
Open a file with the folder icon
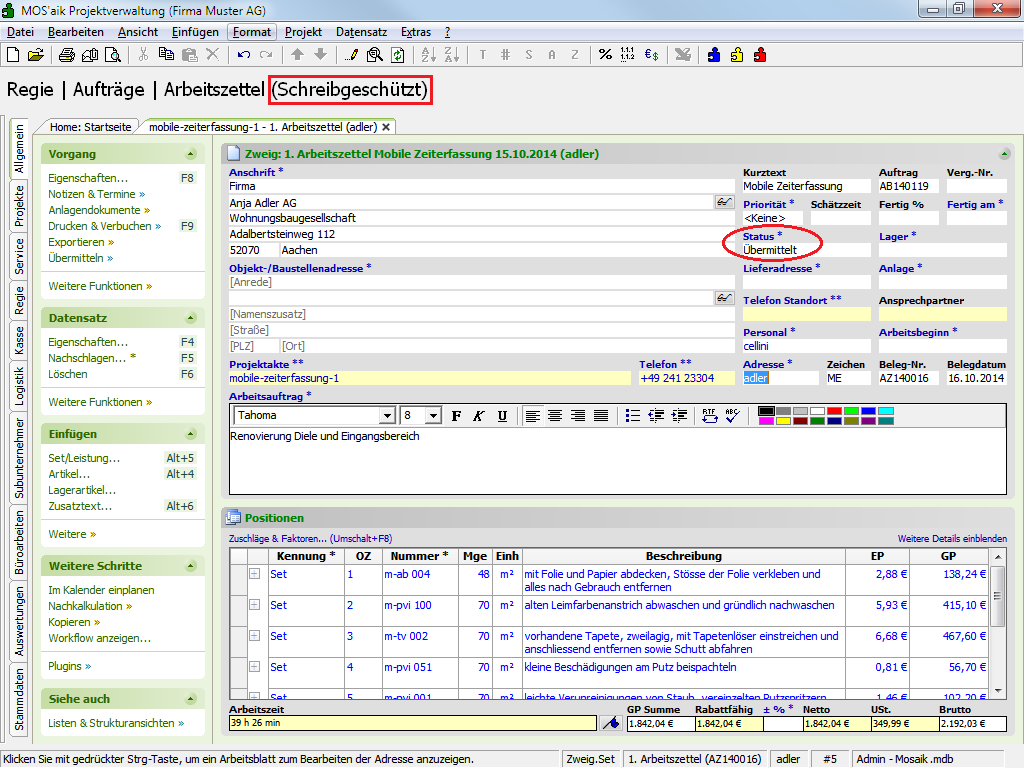pos(35,55)
